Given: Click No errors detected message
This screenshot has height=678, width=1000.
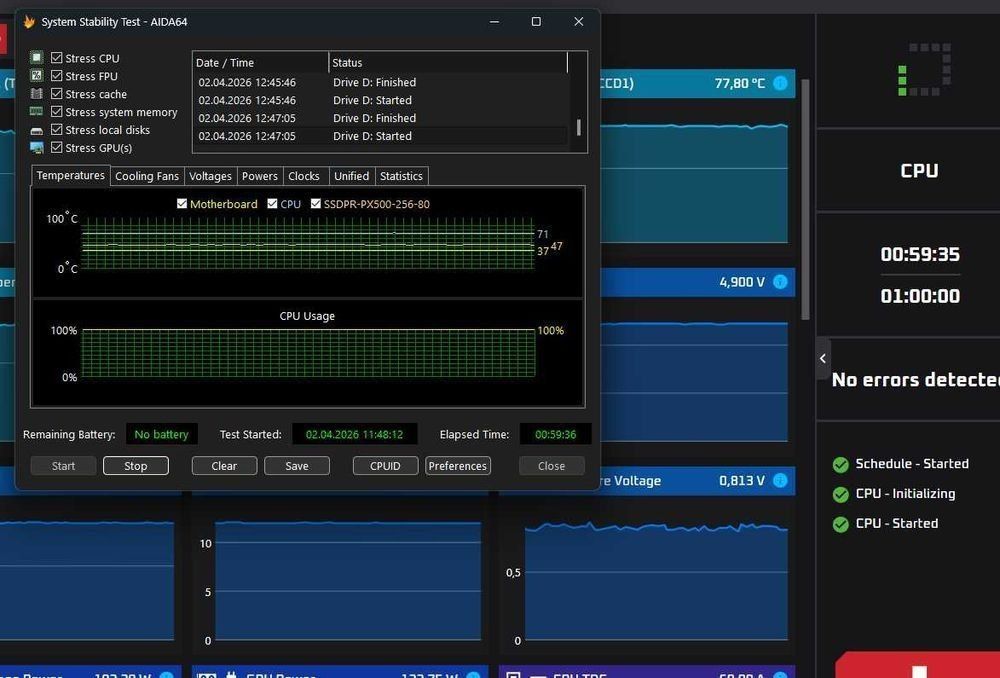Looking at the screenshot, I should tap(916, 380).
